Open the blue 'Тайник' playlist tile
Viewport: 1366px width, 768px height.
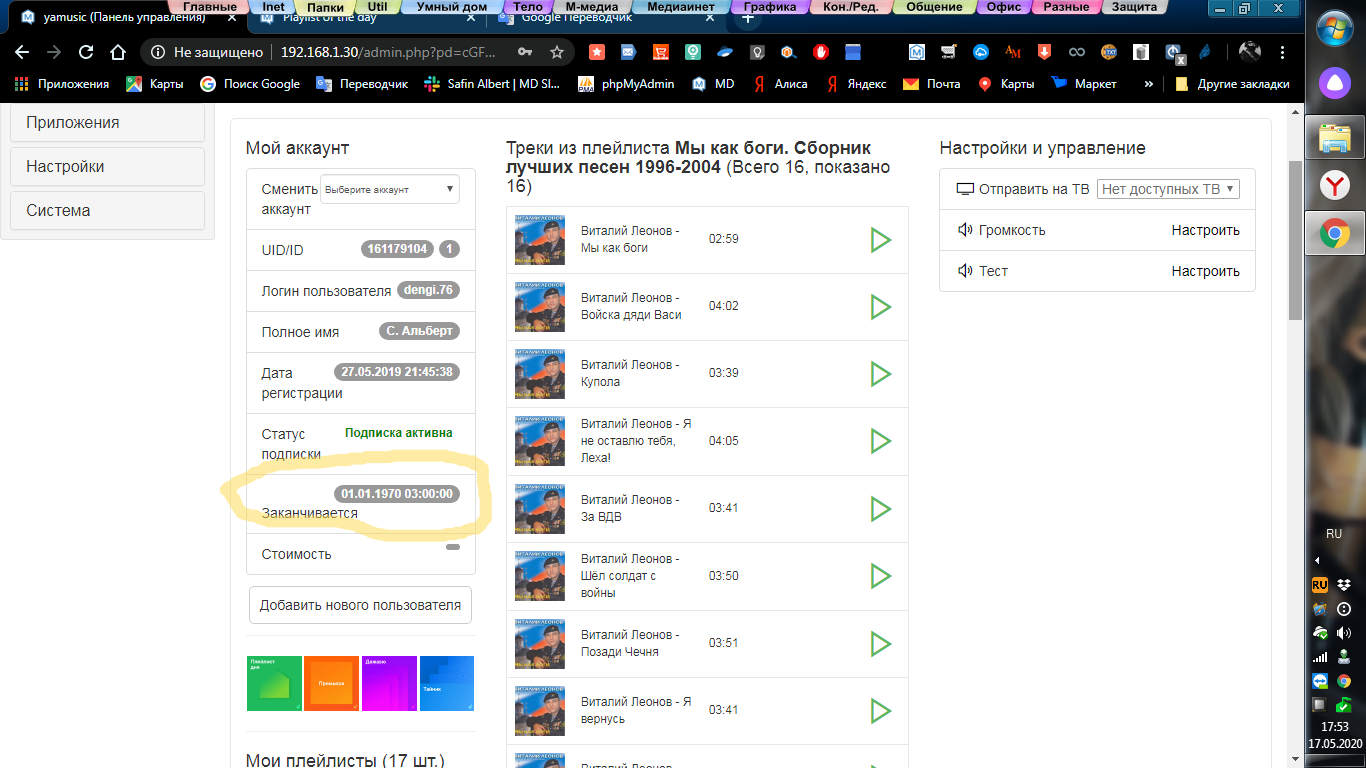(447, 683)
